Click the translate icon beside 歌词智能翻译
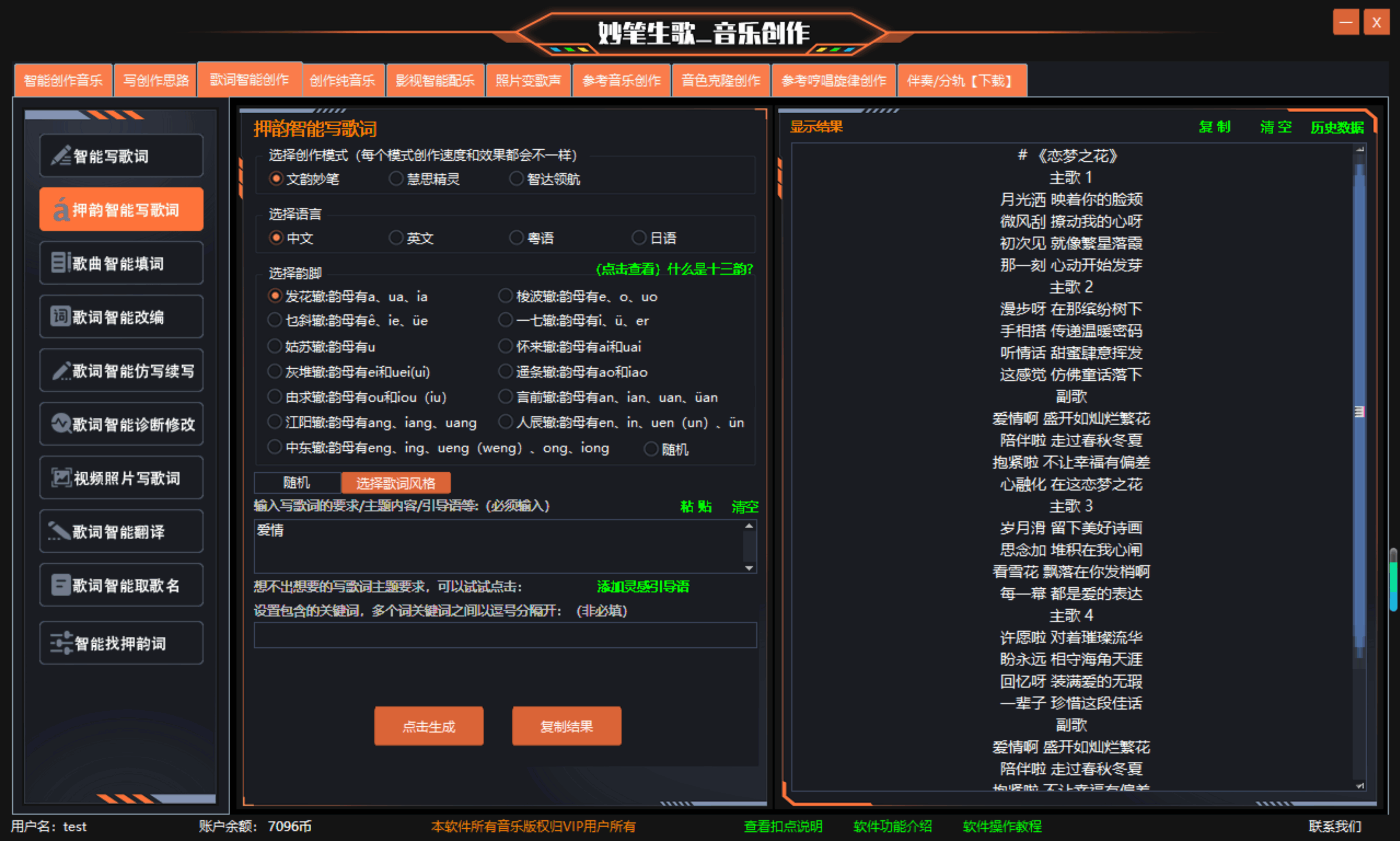The height and width of the screenshot is (841, 1400). click(x=59, y=531)
